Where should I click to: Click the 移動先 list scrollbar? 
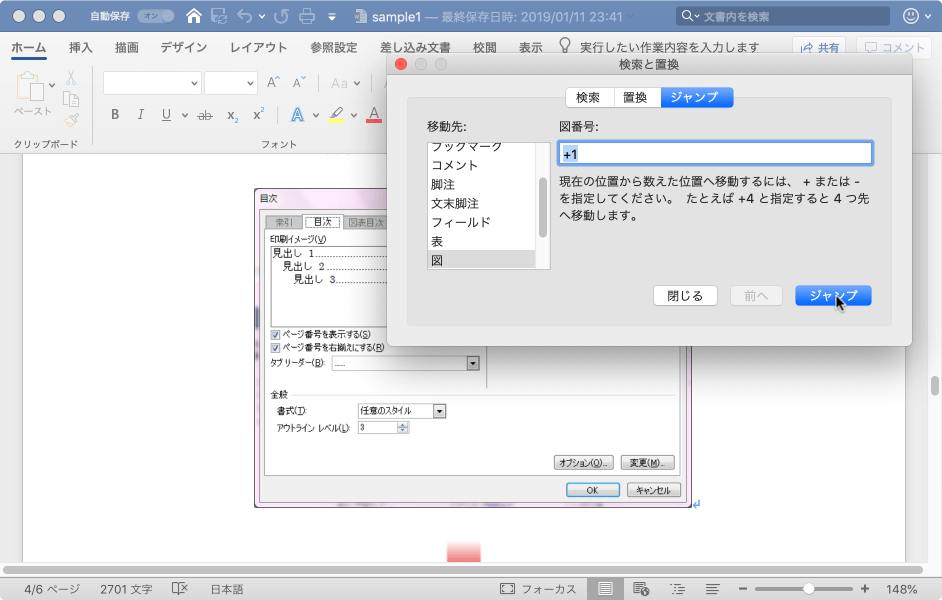[543, 207]
